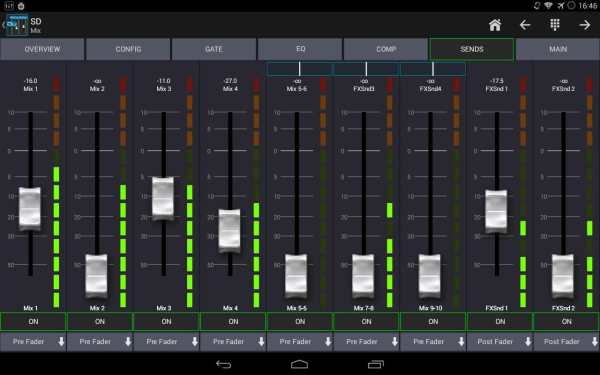
Task: Click the -11.0 level value of Mix 3
Action: 164,81
